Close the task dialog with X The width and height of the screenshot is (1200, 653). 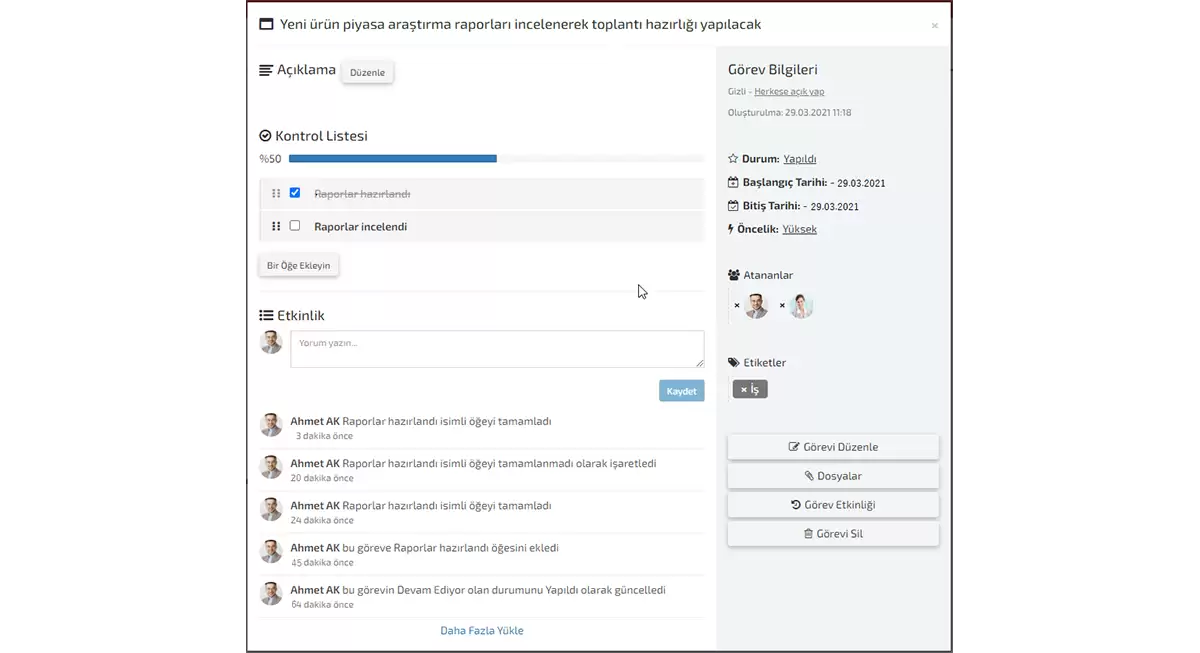[x=934, y=26]
